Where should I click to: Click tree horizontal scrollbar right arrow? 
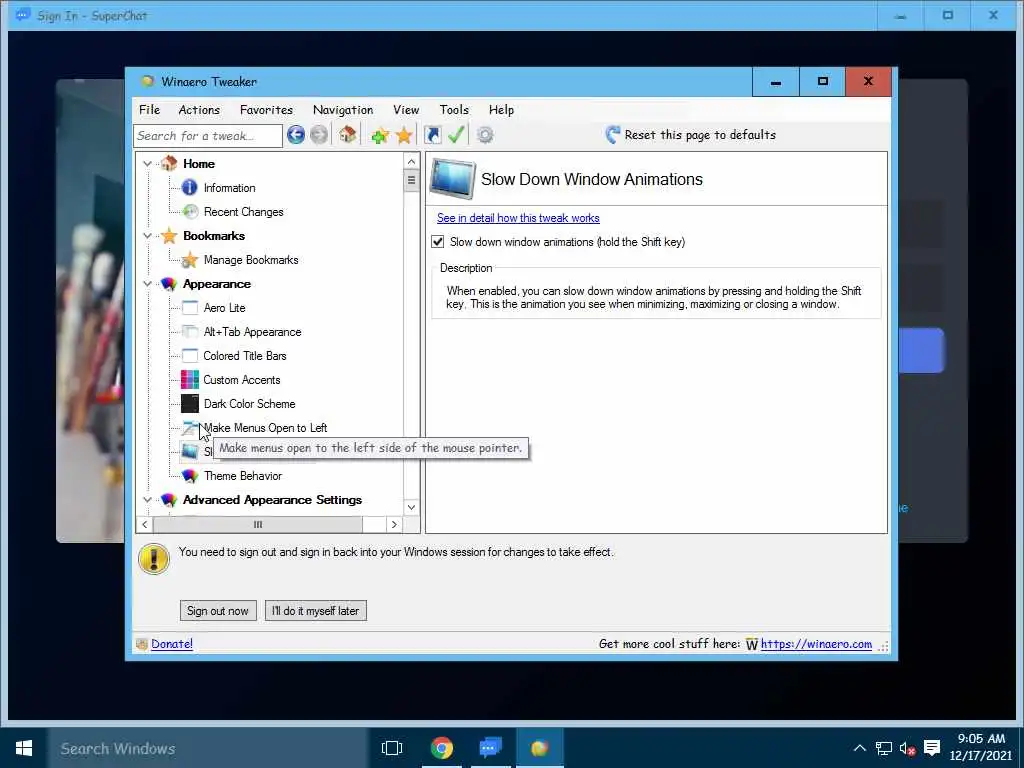click(x=394, y=524)
